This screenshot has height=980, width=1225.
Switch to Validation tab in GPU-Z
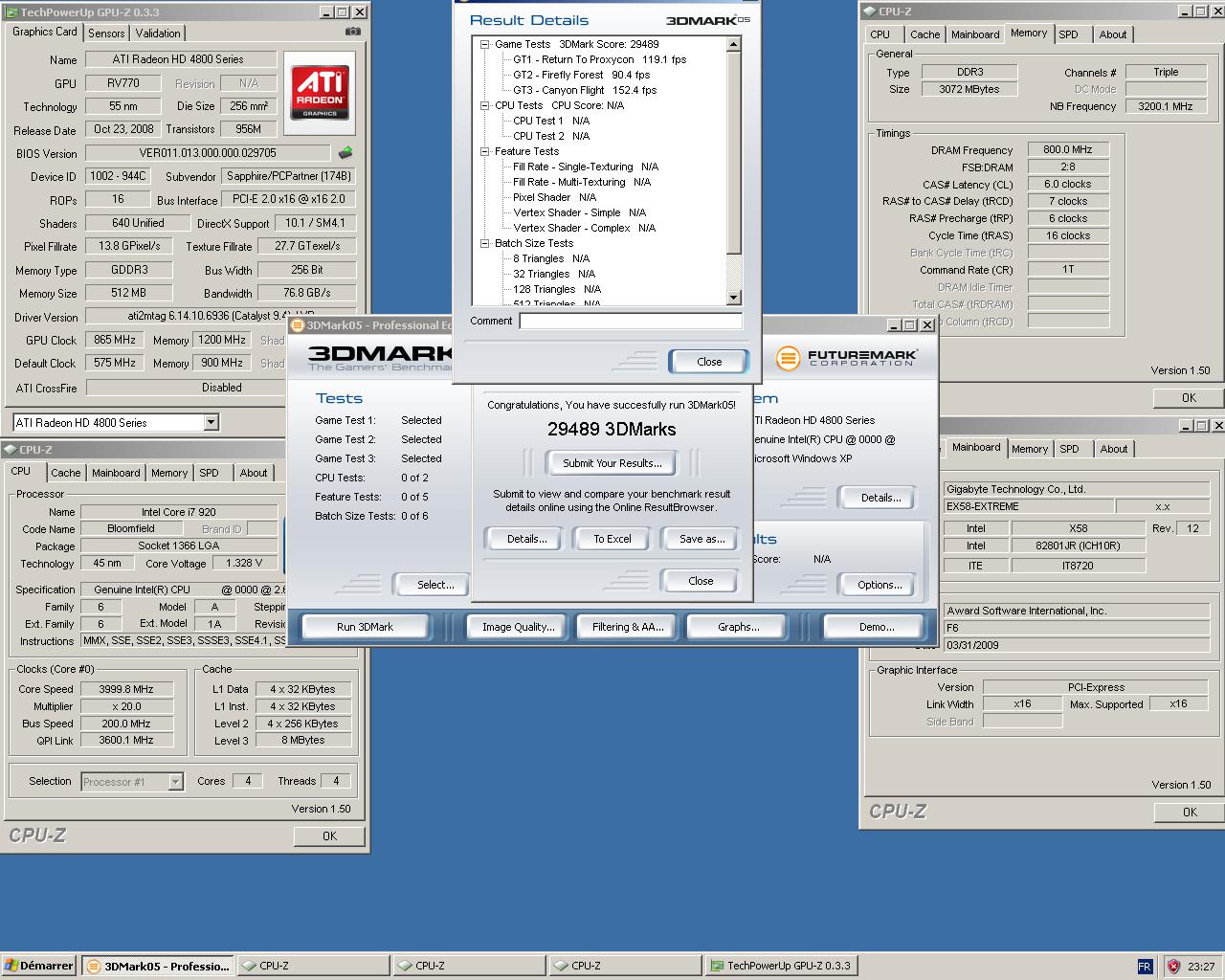158,33
